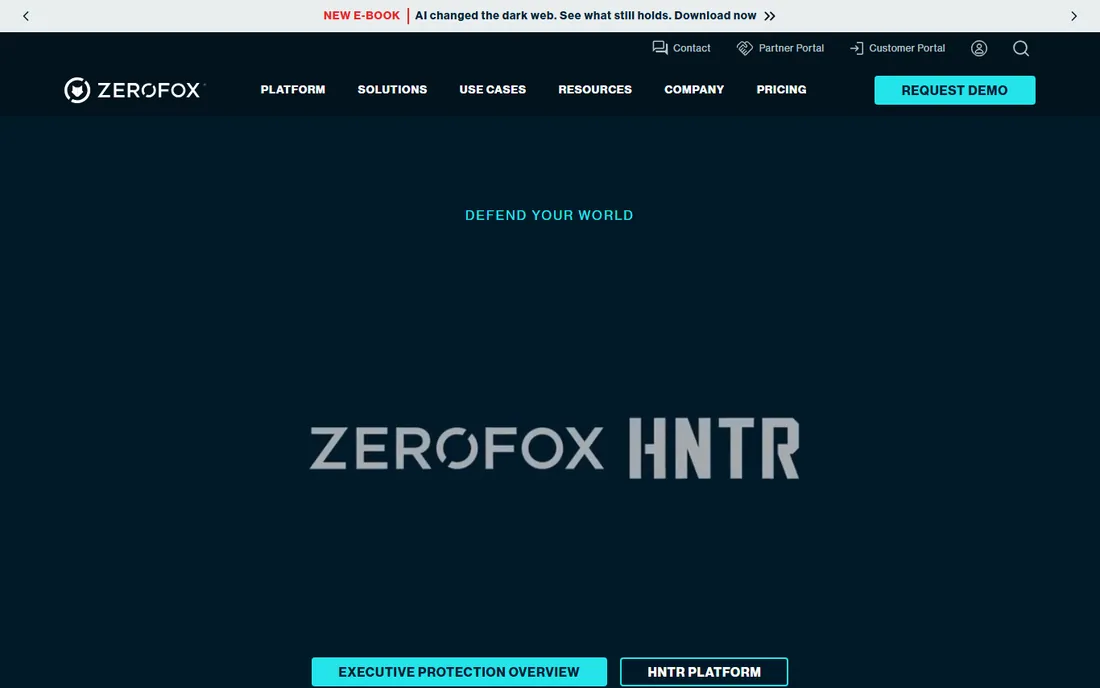
Task: Open the Platform menu
Action: [x=293, y=90]
